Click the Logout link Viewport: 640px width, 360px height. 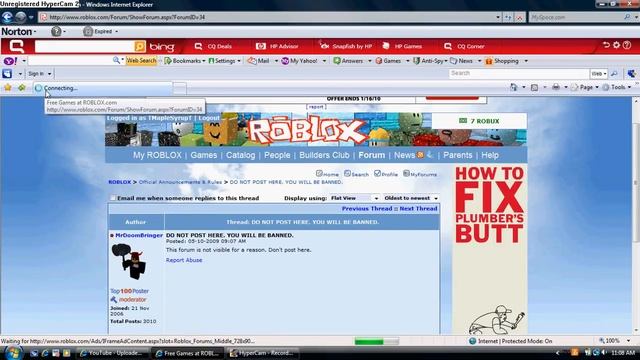pyautogui.click(x=209, y=118)
